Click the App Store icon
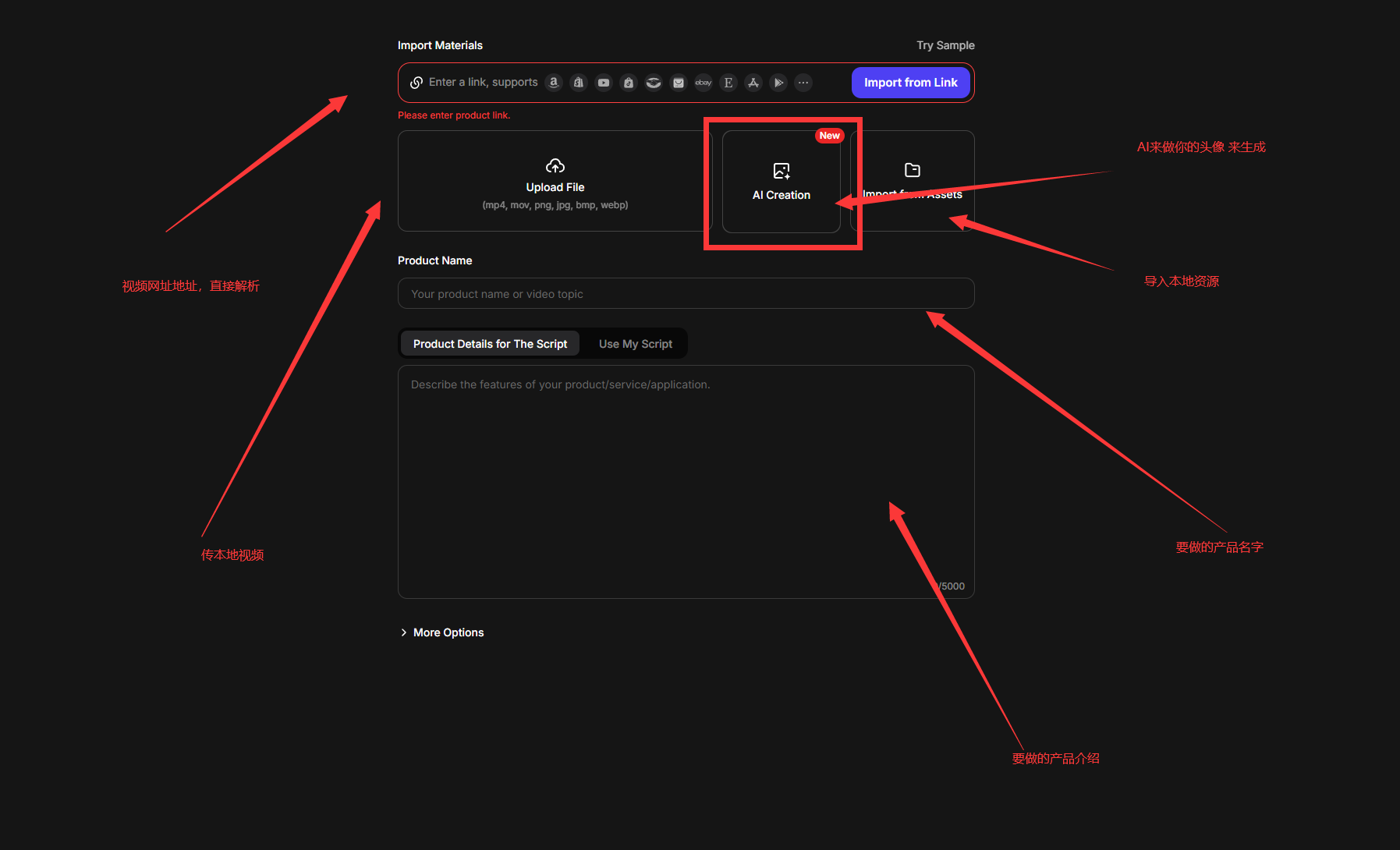The width and height of the screenshot is (1400, 850). [x=753, y=83]
